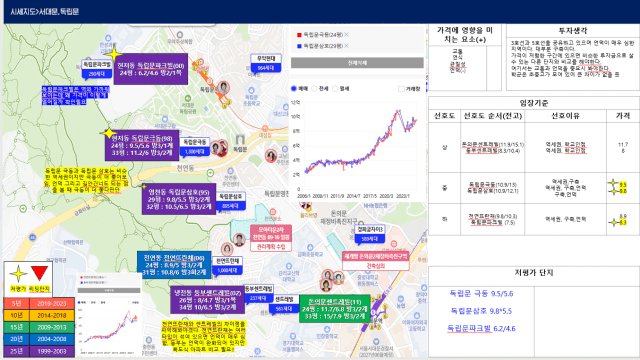The width and height of the screenshot is (640, 360).
Task: Open the 무악현대 964세대 map marker
Action: [266, 63]
